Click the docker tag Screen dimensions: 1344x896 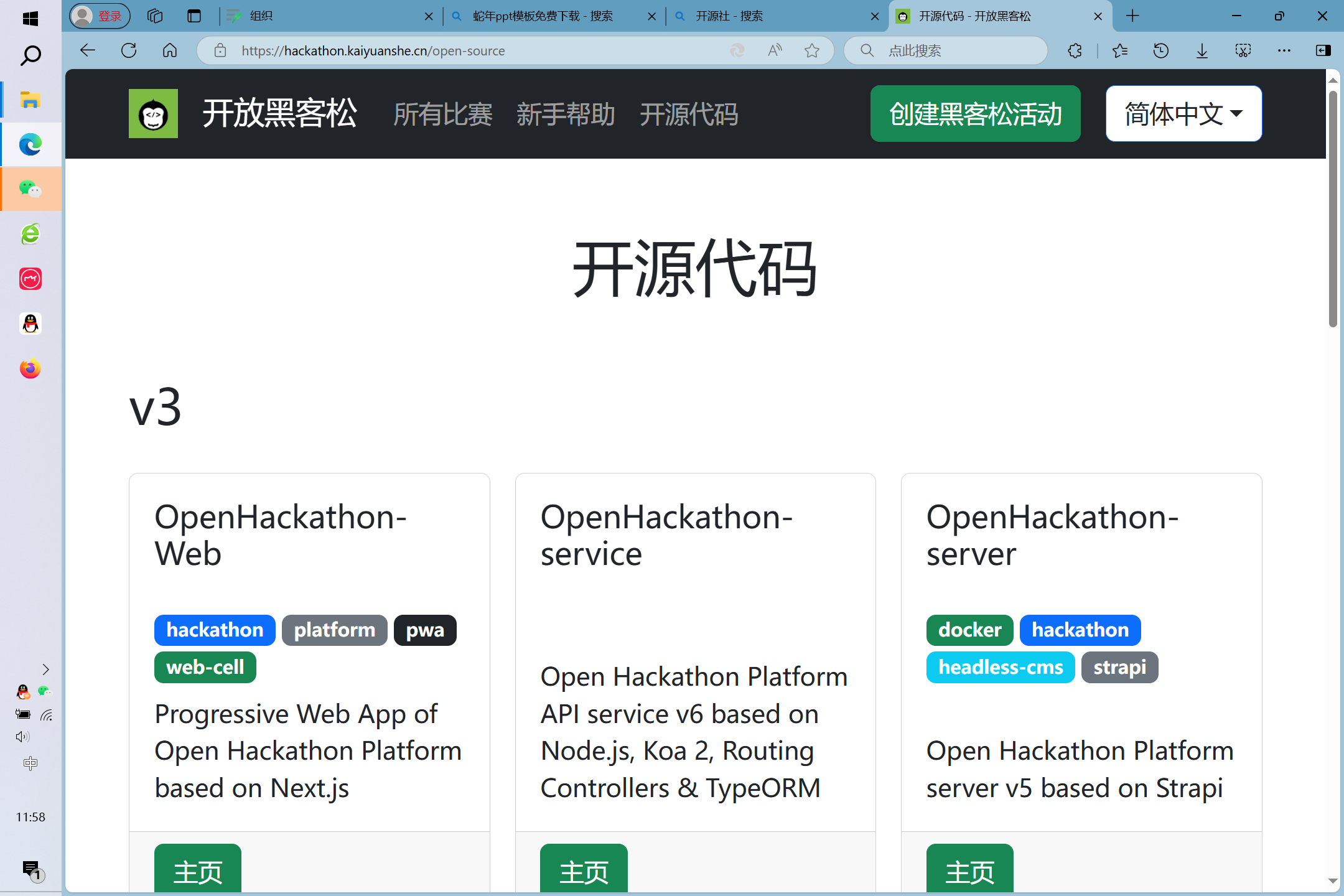[x=970, y=630]
